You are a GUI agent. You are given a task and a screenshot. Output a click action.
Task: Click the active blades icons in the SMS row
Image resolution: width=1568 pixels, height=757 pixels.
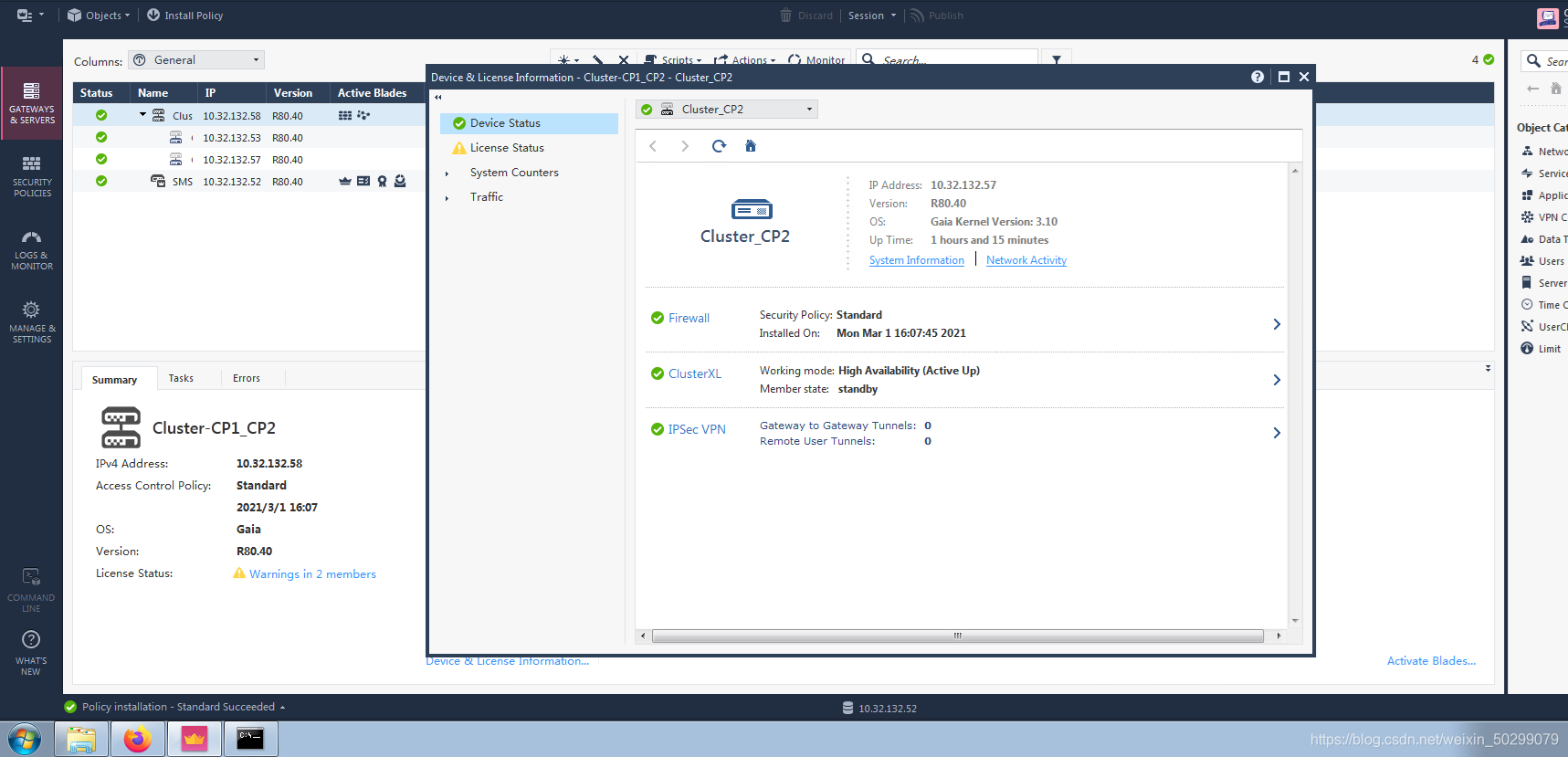point(373,182)
